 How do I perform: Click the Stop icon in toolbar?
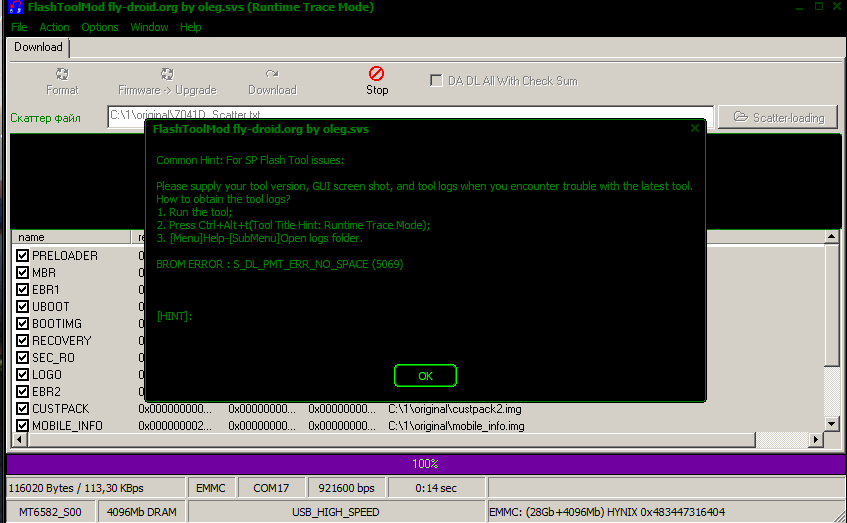[376, 74]
